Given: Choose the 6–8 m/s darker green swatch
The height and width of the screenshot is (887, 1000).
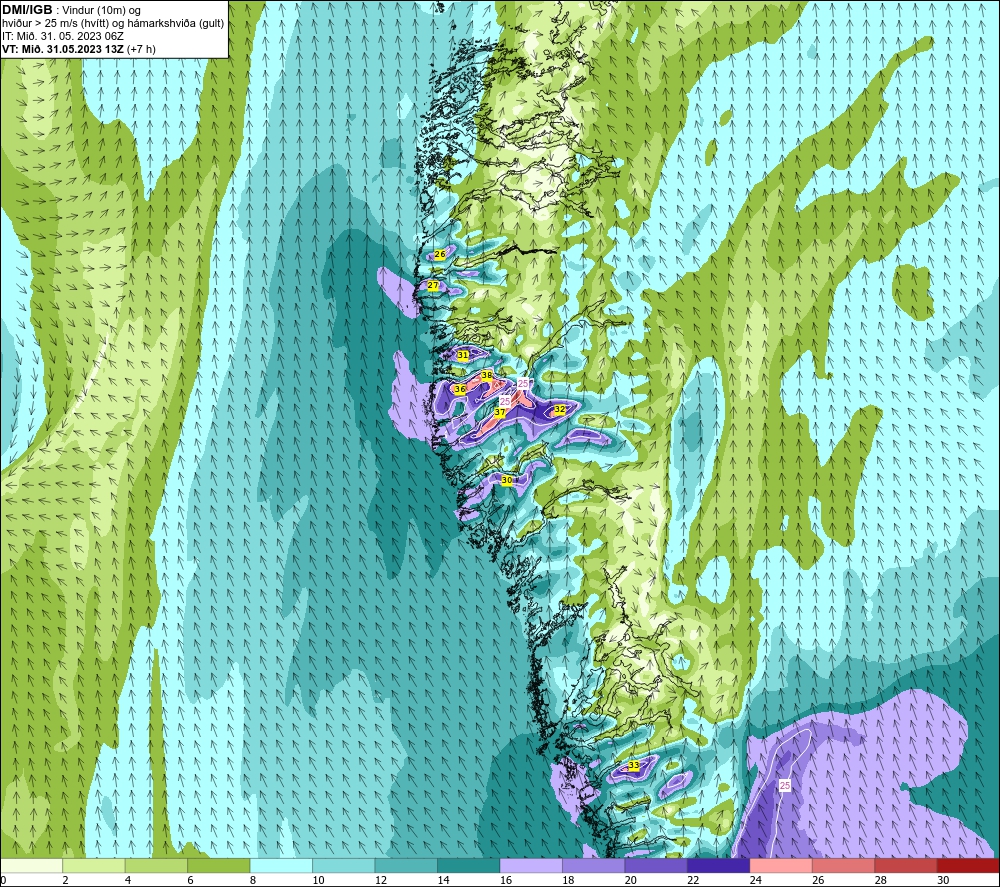Looking at the screenshot, I should [219, 865].
